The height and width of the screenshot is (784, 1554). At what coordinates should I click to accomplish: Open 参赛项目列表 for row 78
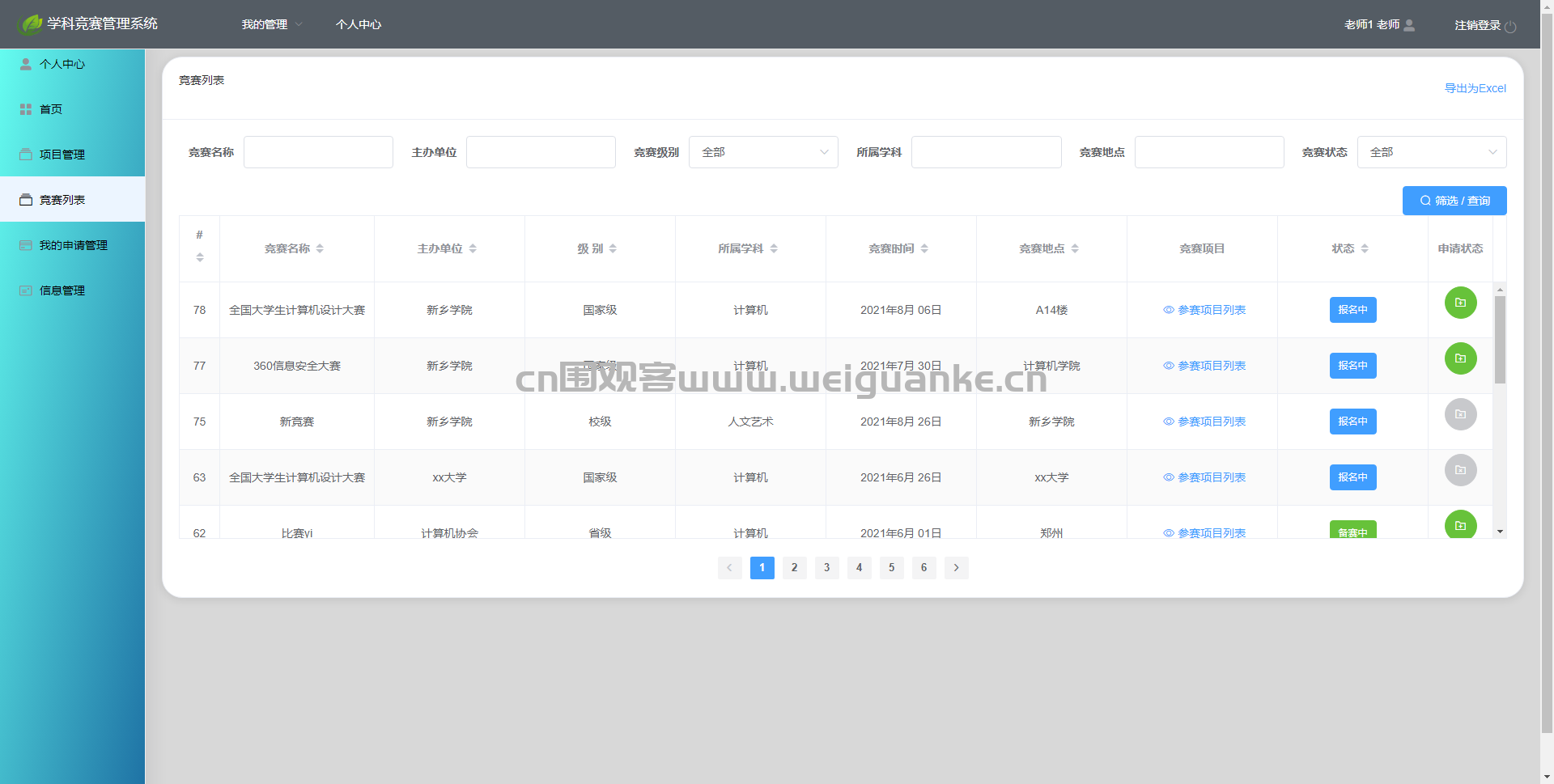pyautogui.click(x=1204, y=310)
